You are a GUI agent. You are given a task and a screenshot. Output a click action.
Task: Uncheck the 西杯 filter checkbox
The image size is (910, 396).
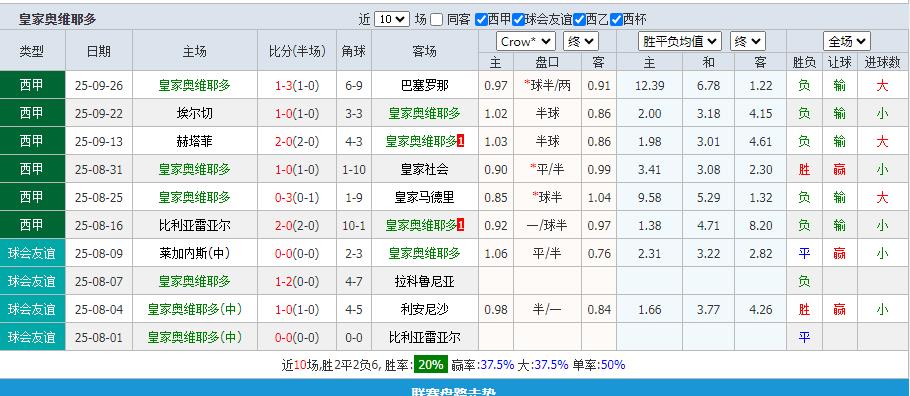coord(616,20)
